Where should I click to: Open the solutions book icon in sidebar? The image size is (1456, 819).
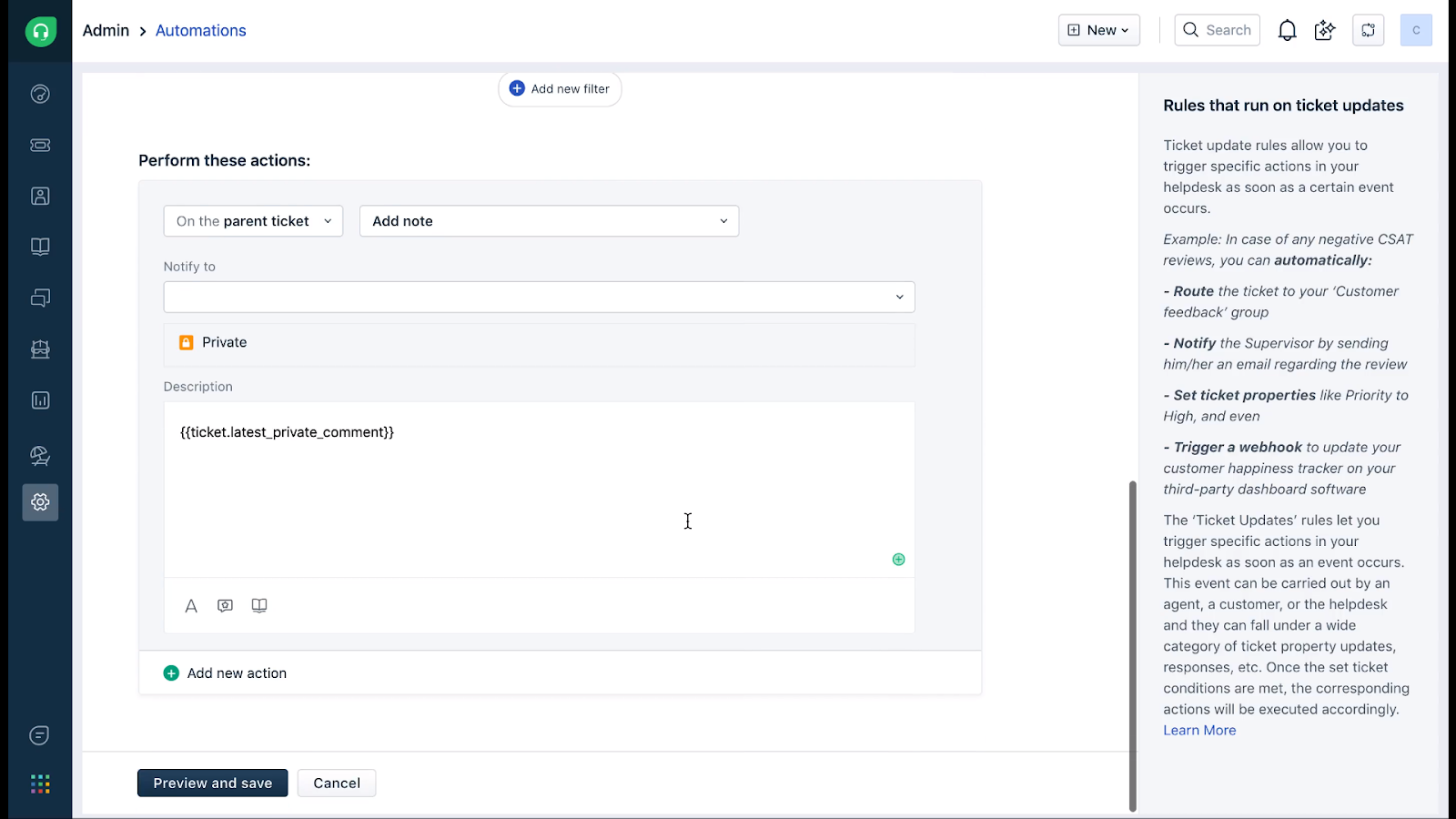point(40,247)
